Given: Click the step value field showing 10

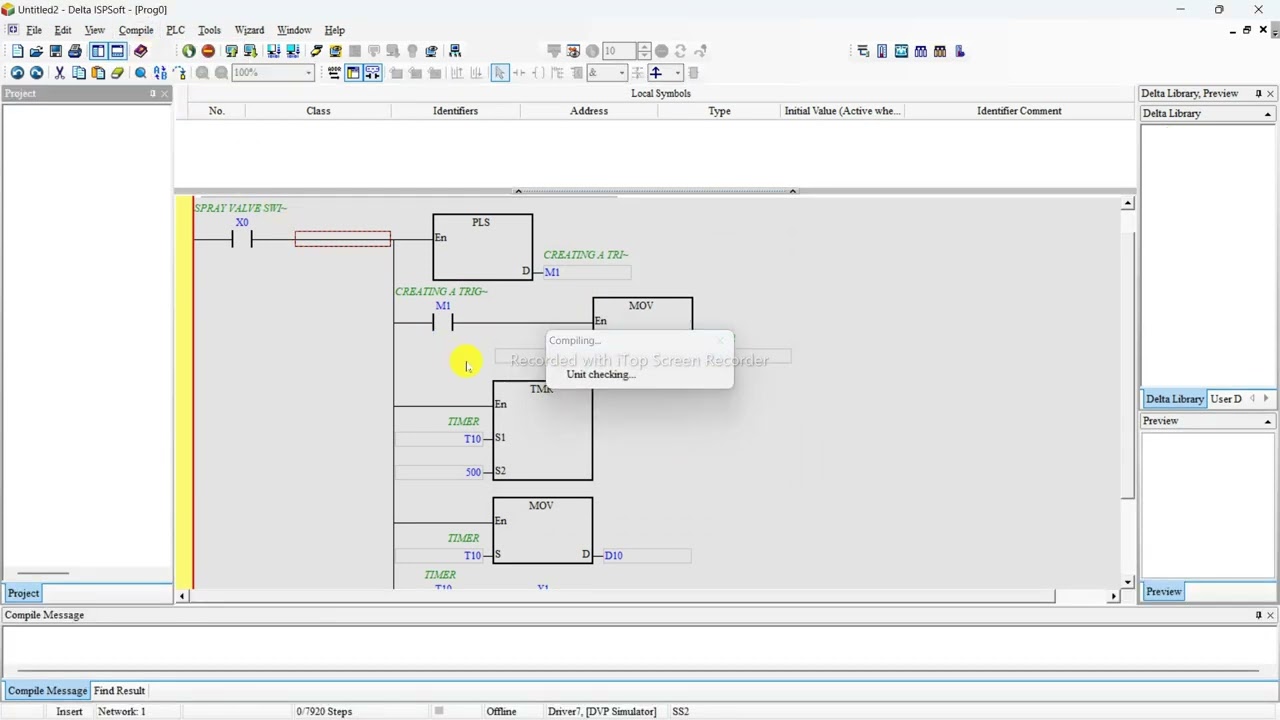Looking at the screenshot, I should click(618, 51).
